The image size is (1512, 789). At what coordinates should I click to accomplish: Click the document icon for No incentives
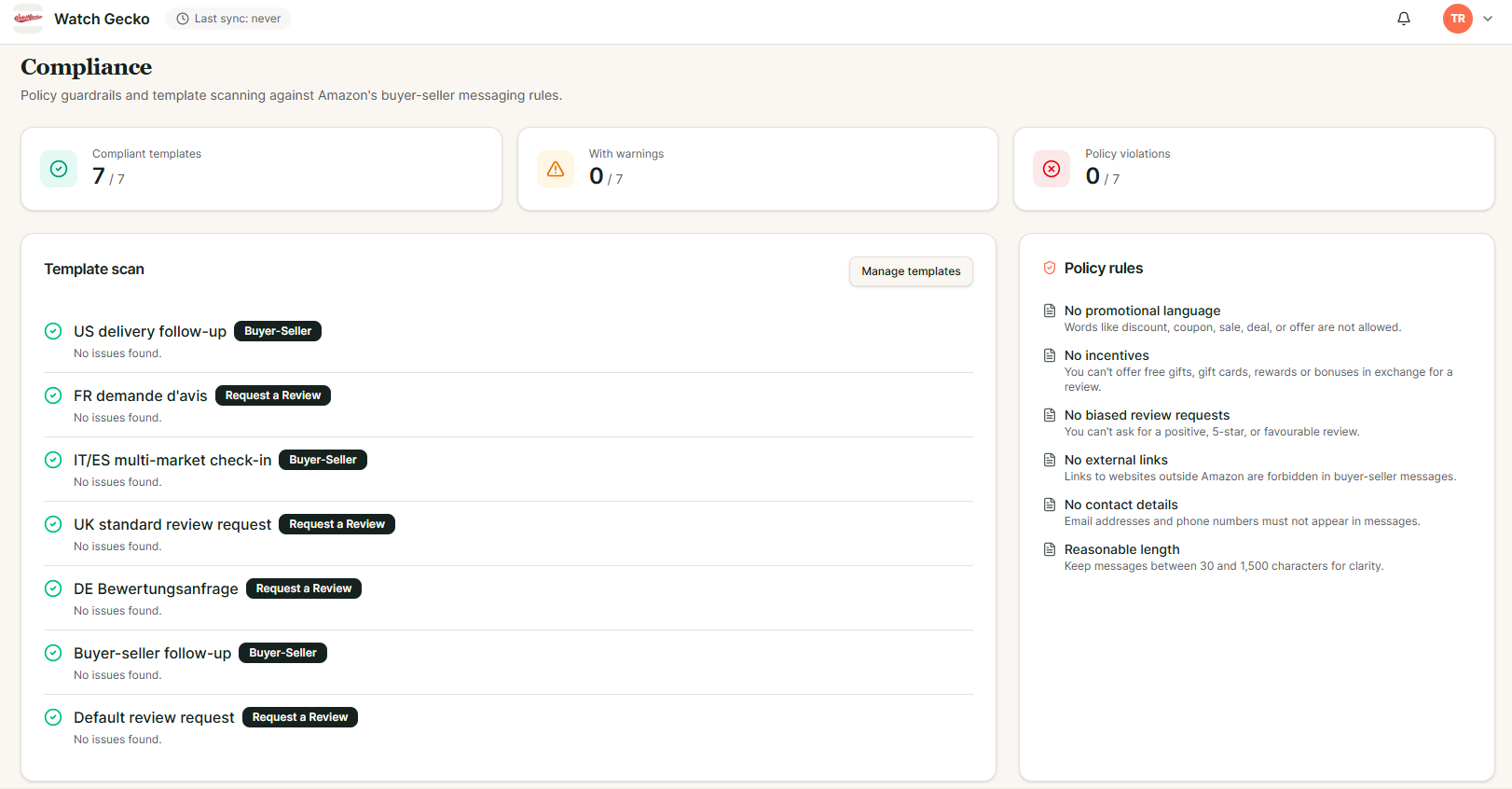[1050, 355]
